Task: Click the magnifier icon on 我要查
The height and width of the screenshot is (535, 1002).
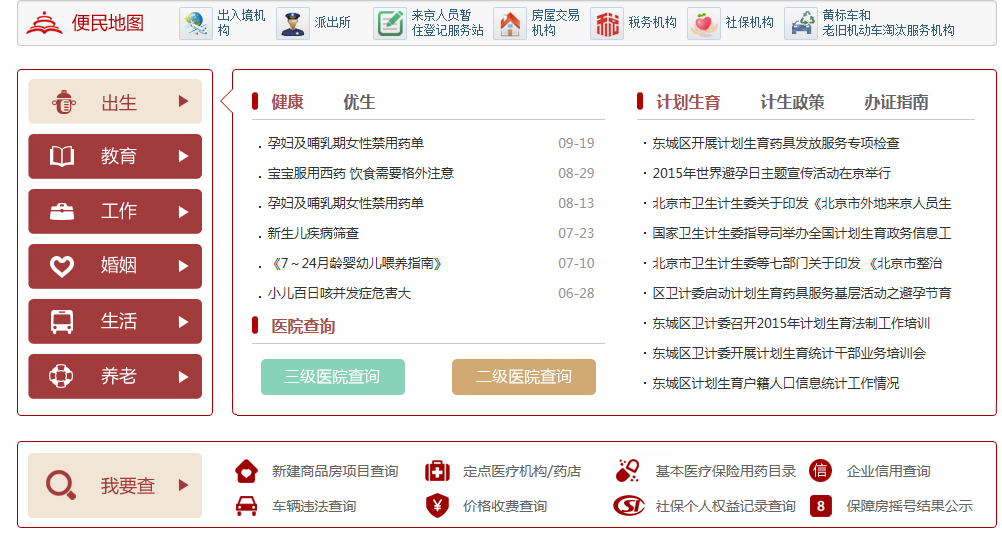Action: 61,485
